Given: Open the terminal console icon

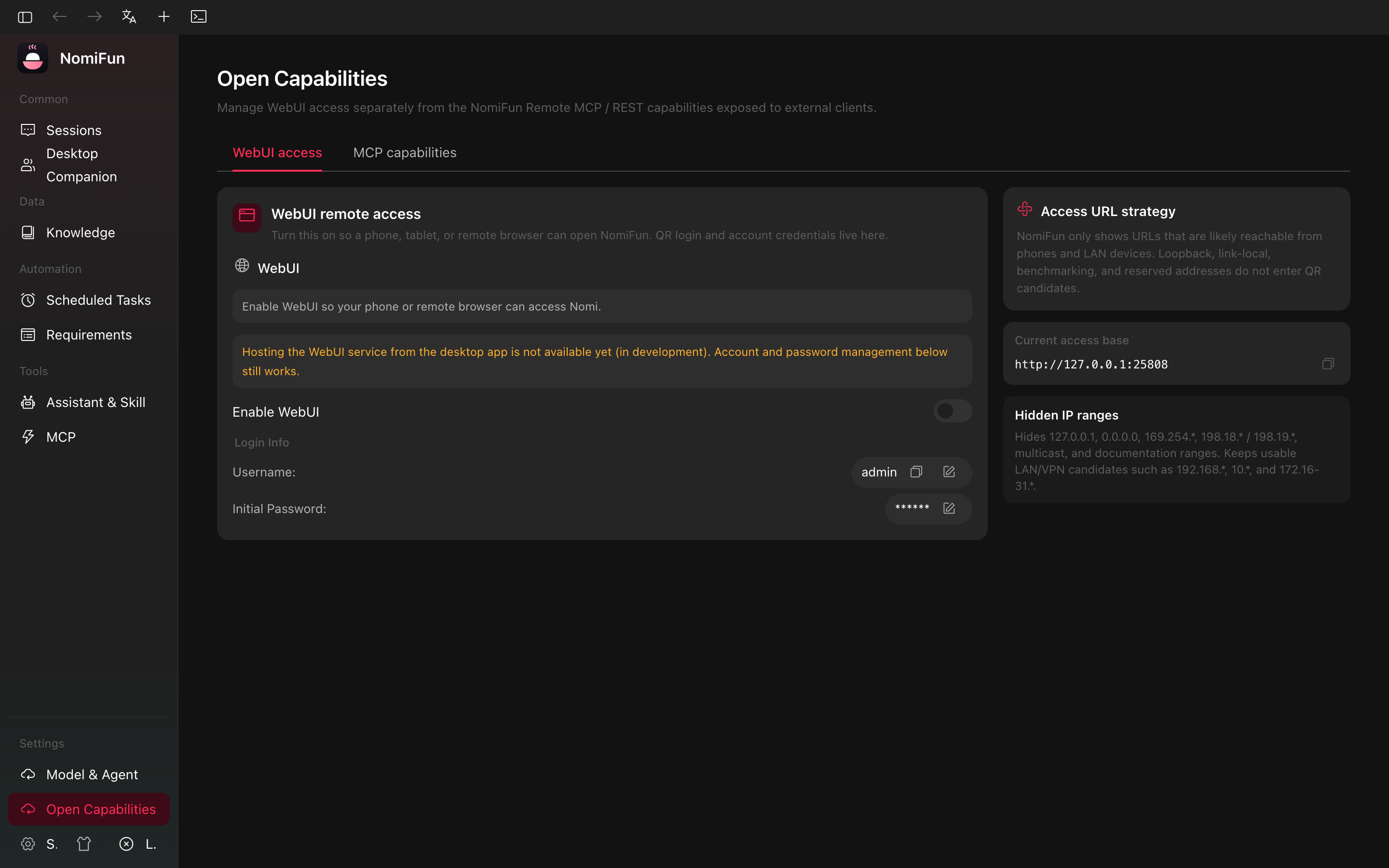Looking at the screenshot, I should [x=199, y=17].
